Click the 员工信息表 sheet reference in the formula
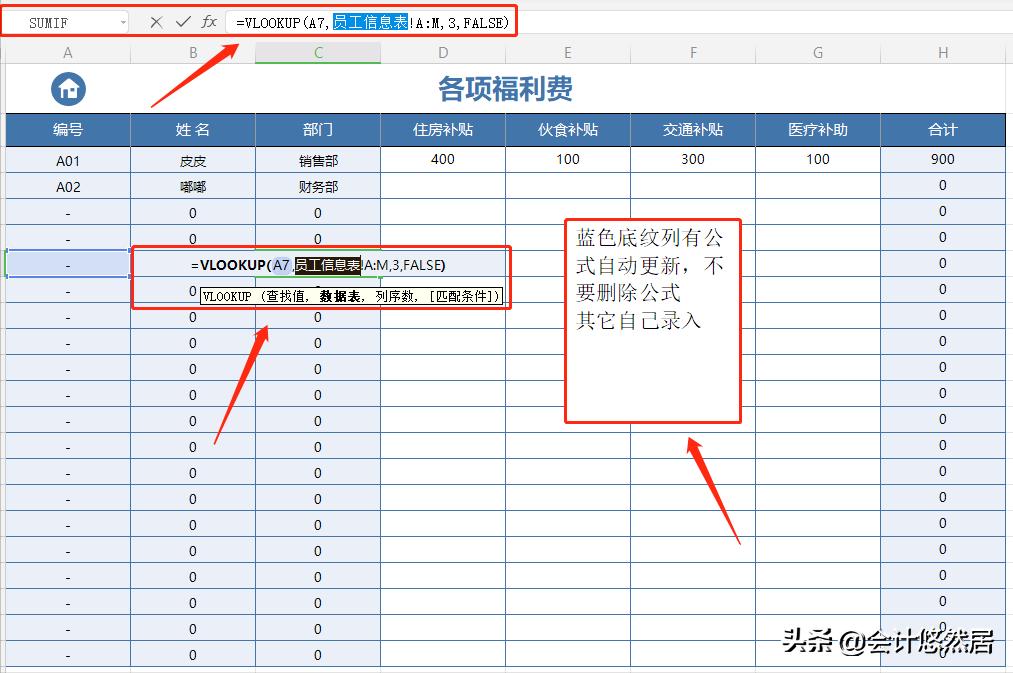The width and height of the screenshot is (1013, 673). point(372,22)
